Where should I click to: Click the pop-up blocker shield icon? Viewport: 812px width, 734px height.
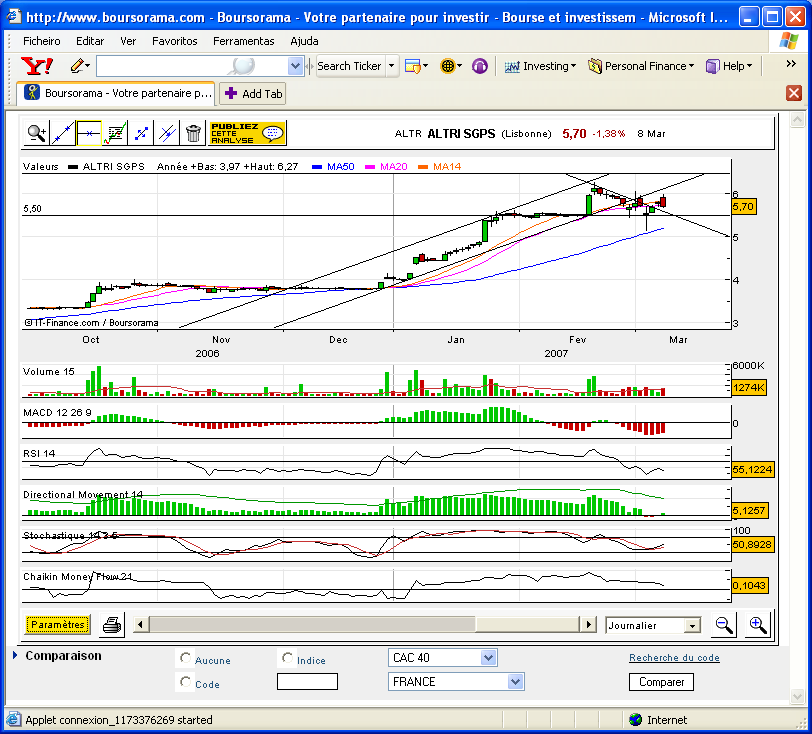[x=413, y=66]
